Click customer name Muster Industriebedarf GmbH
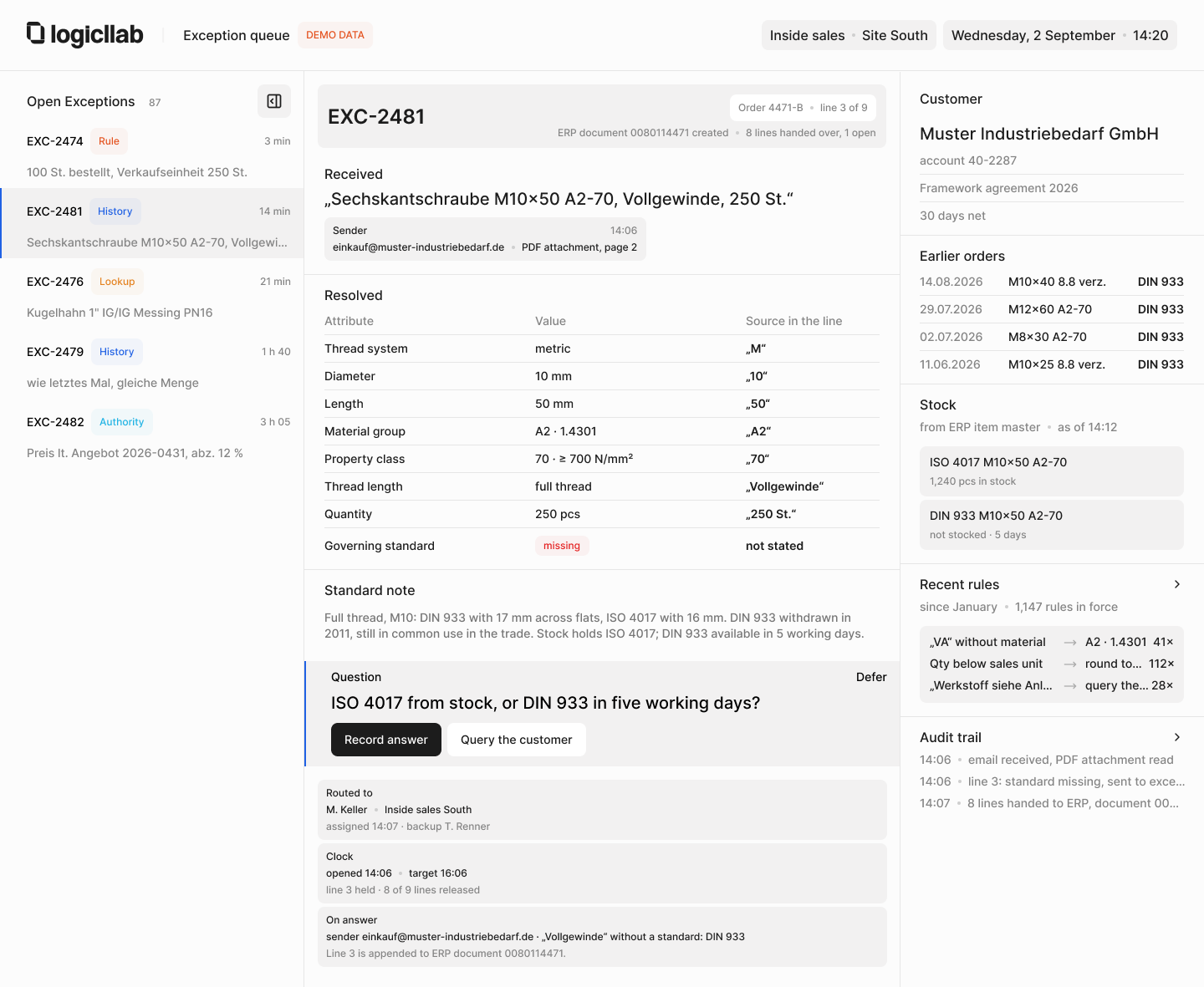Screen dimensions: 1204x987 click(x=1039, y=134)
